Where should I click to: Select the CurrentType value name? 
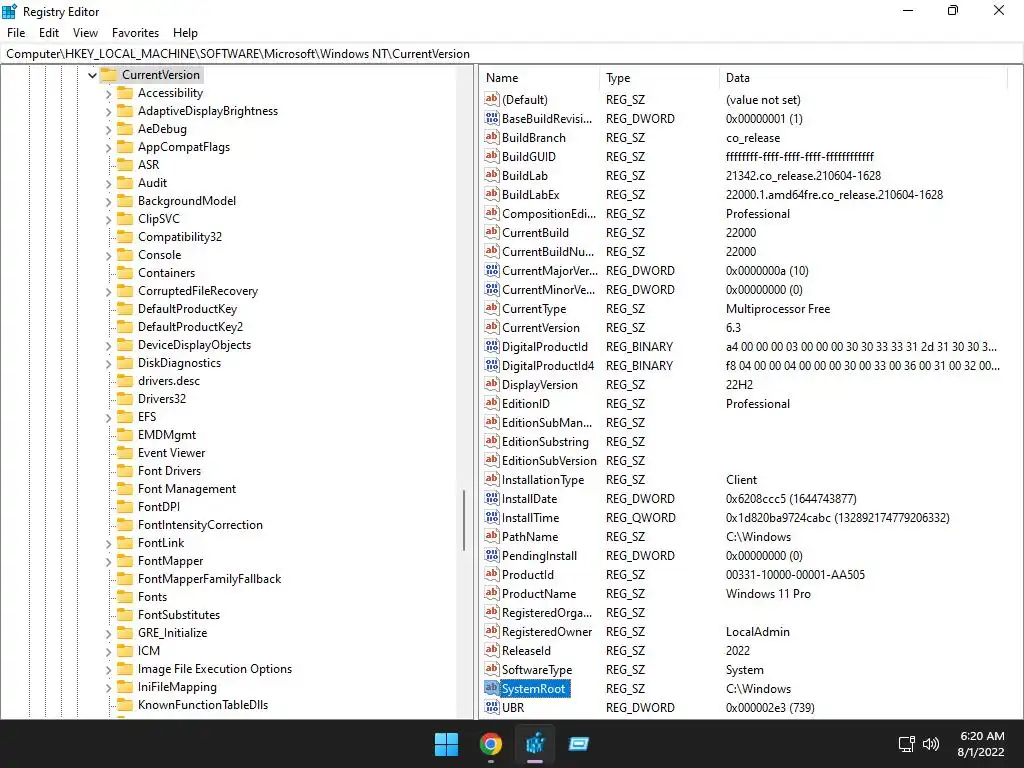[534, 308]
